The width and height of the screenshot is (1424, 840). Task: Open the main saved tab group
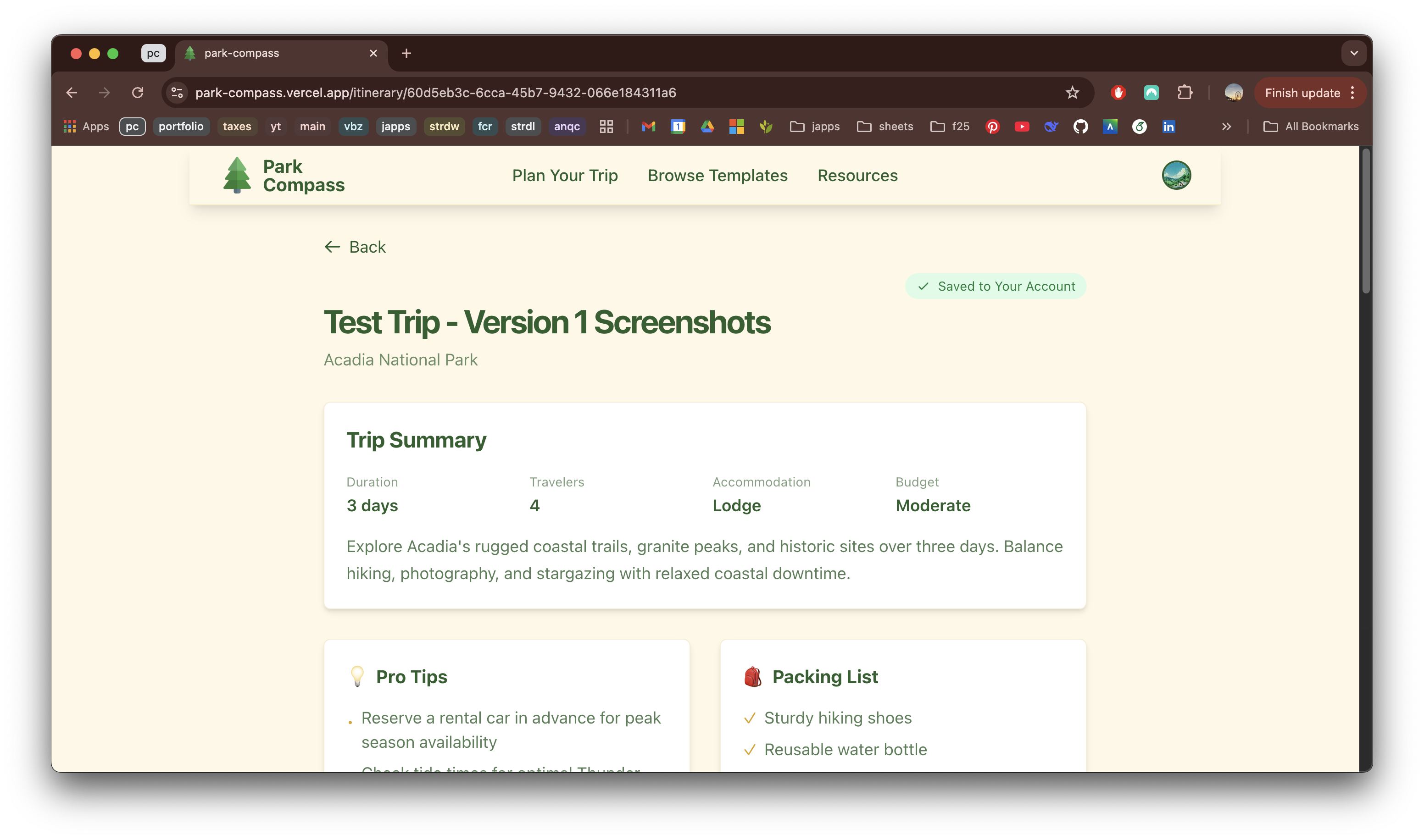click(x=312, y=126)
